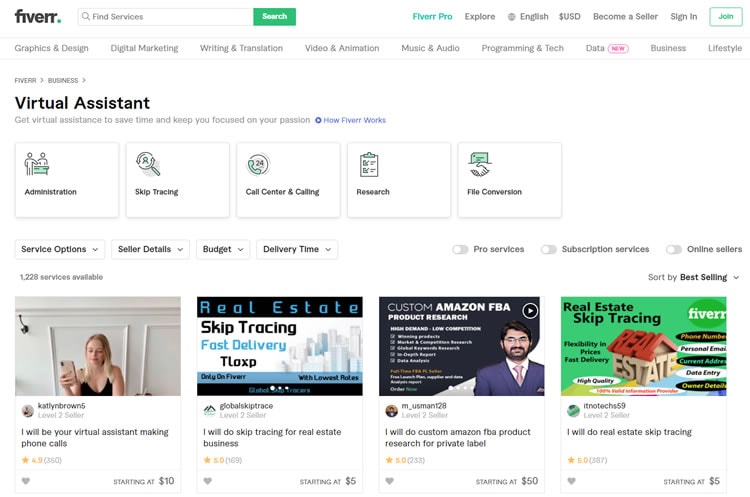Favorite katlynbrown5 gig with heart icon
Viewport: 750px width, 497px height.
26,481
